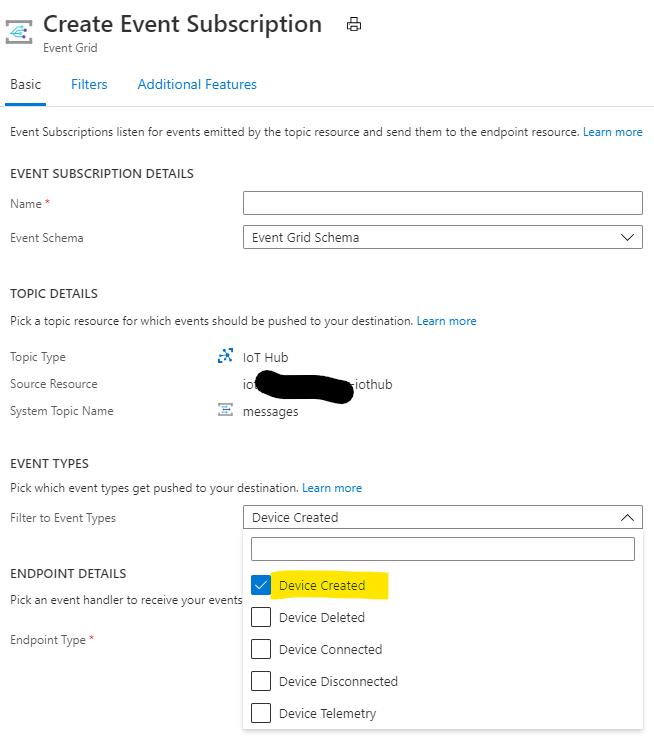Switch to the Filters tab
Viewport: 654px width, 740px height.
89,84
